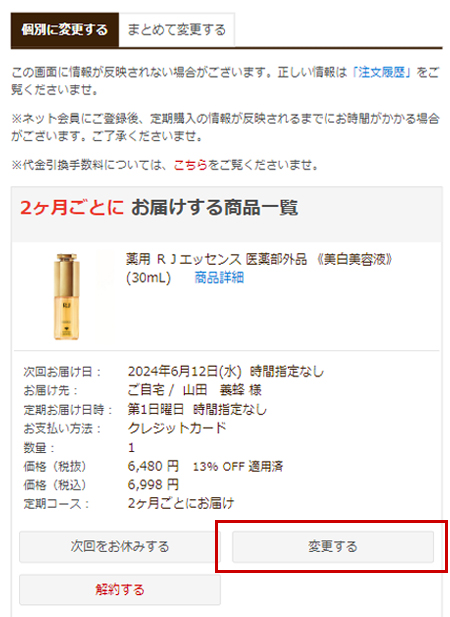Click the お届けする商品一覧 heading

(214, 207)
